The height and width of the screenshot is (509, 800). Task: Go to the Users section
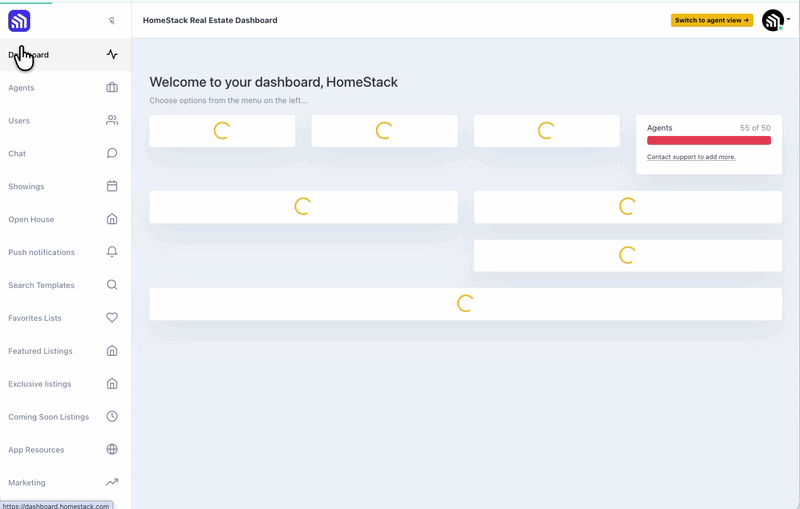(65, 120)
